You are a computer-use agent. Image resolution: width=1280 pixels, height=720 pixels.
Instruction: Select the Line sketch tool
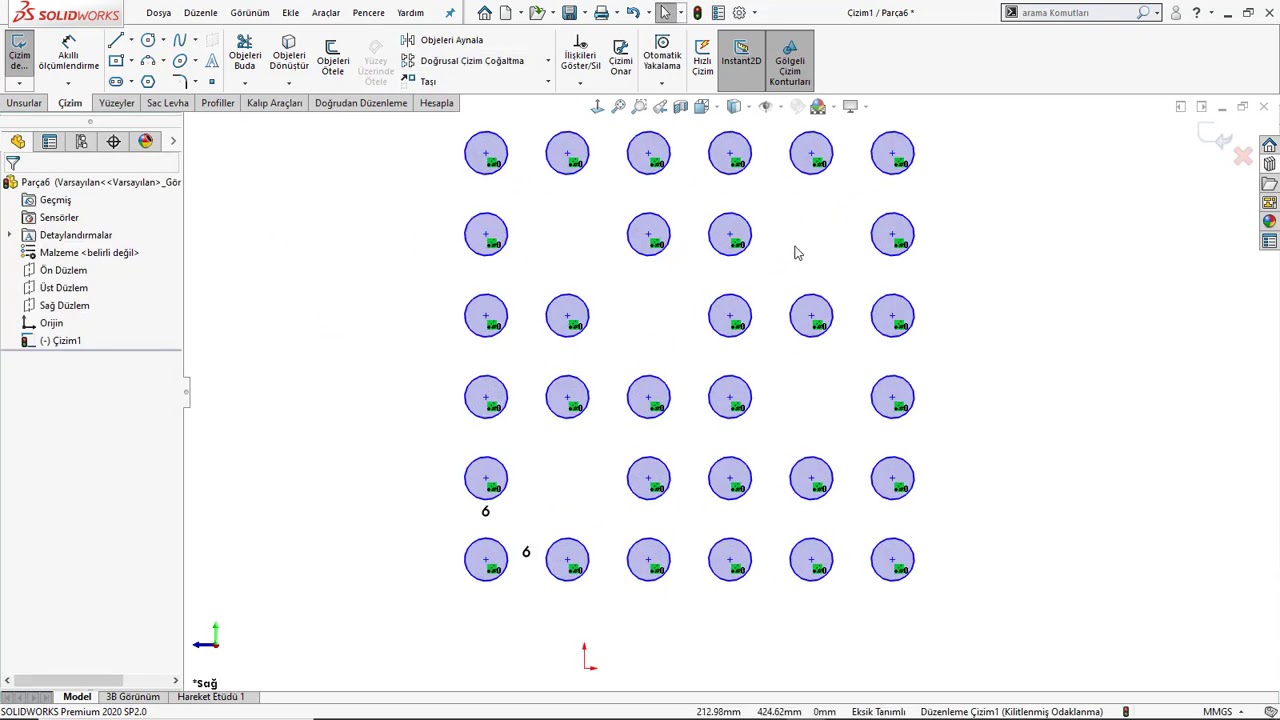[116, 40]
